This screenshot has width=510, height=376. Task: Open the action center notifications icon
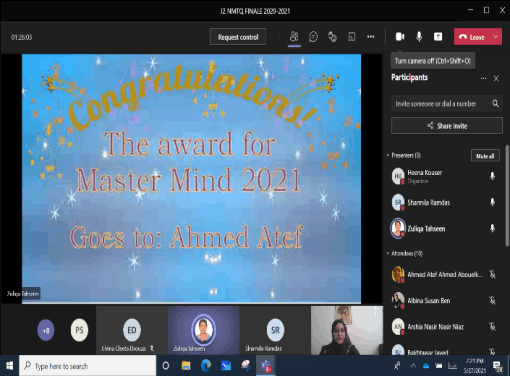[498, 366]
